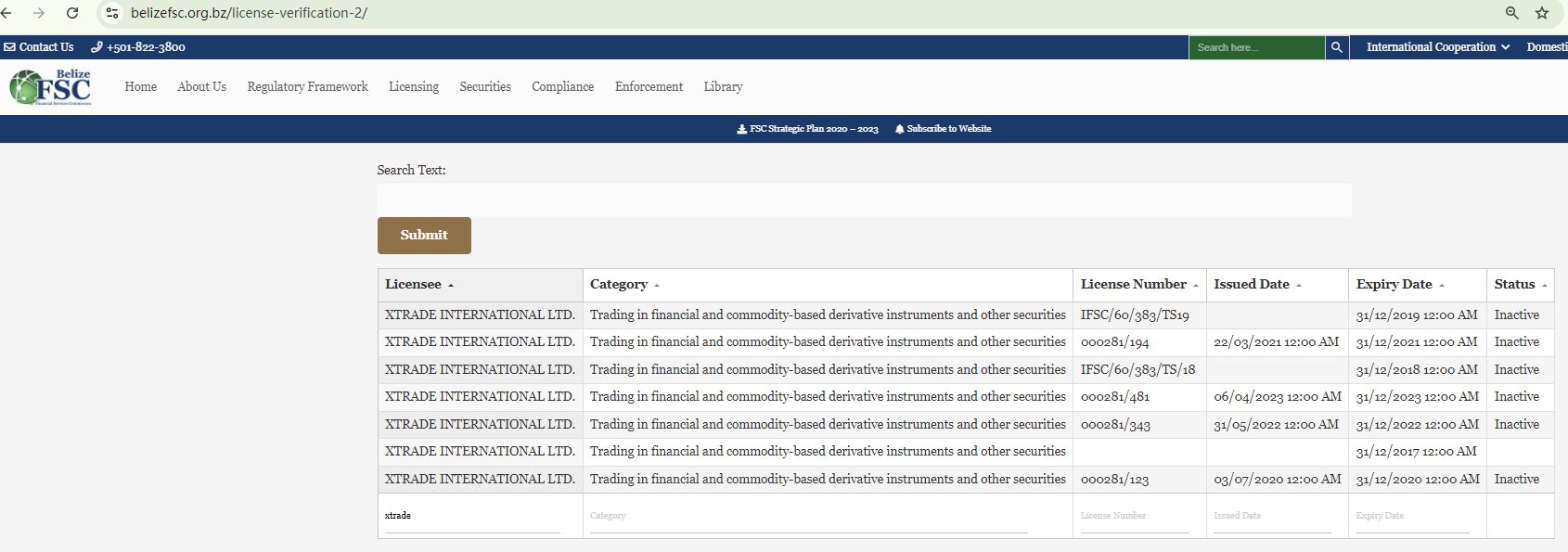The height and width of the screenshot is (552, 1568).
Task: Click the 'Search here...' site search box
Action: [x=1257, y=47]
